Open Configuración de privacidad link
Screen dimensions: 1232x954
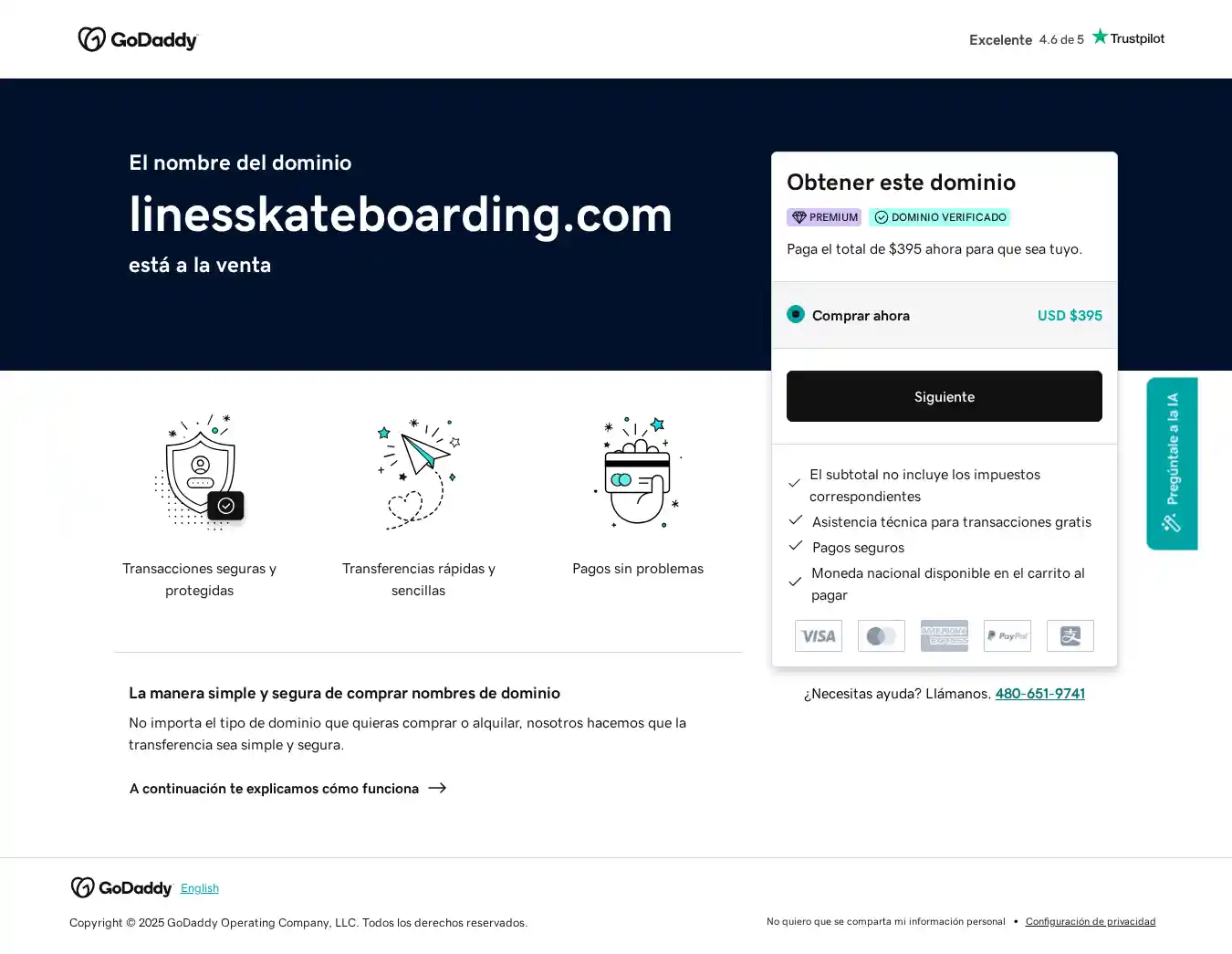point(1091,922)
